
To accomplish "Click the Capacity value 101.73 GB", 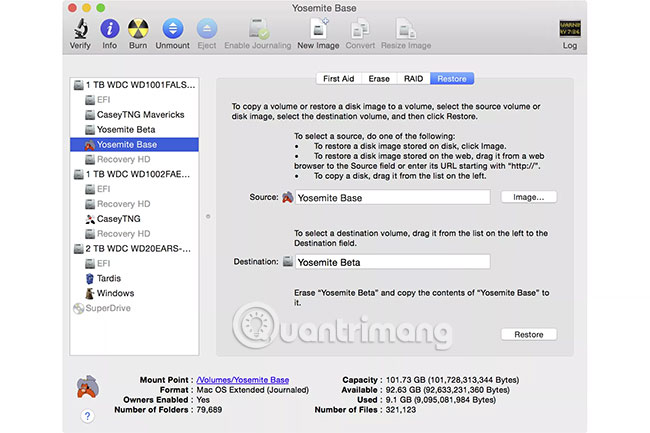I will 452,380.
